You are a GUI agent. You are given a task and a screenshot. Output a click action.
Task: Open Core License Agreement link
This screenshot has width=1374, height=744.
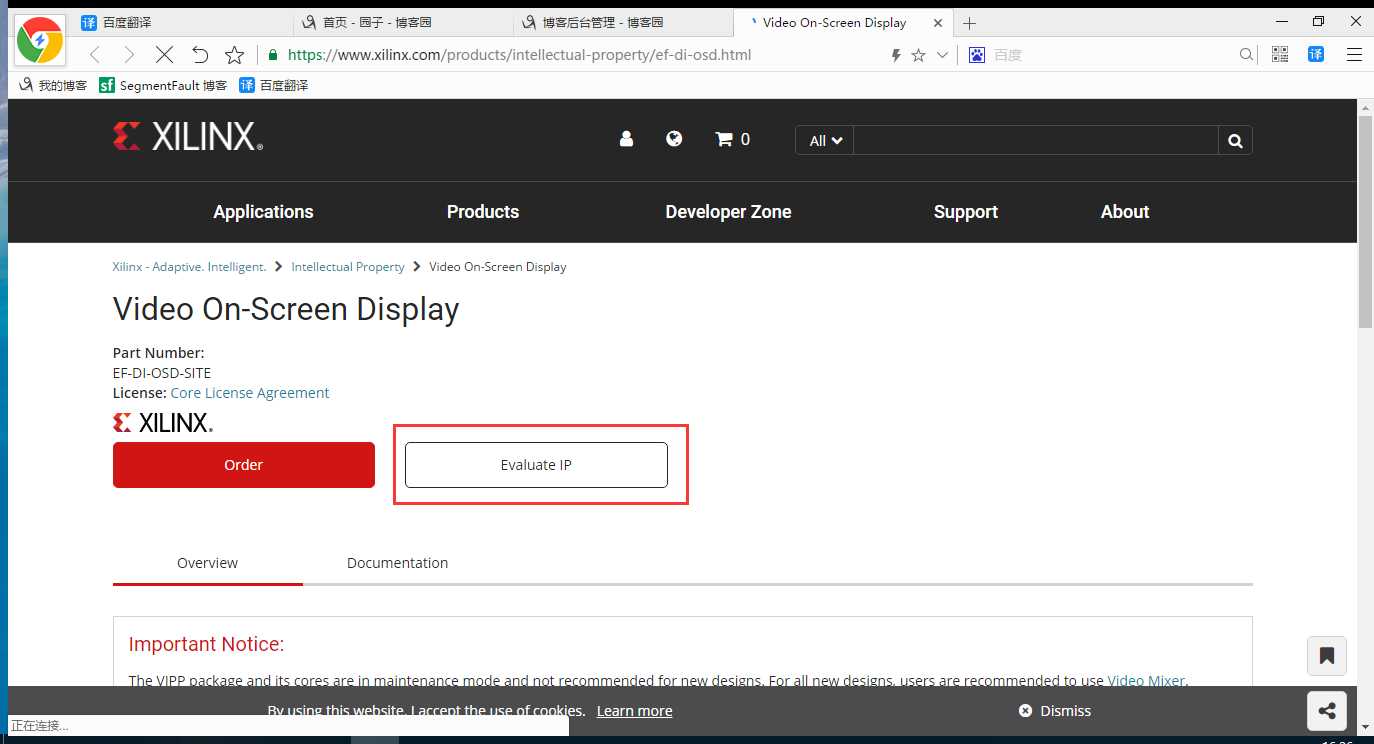tap(250, 393)
